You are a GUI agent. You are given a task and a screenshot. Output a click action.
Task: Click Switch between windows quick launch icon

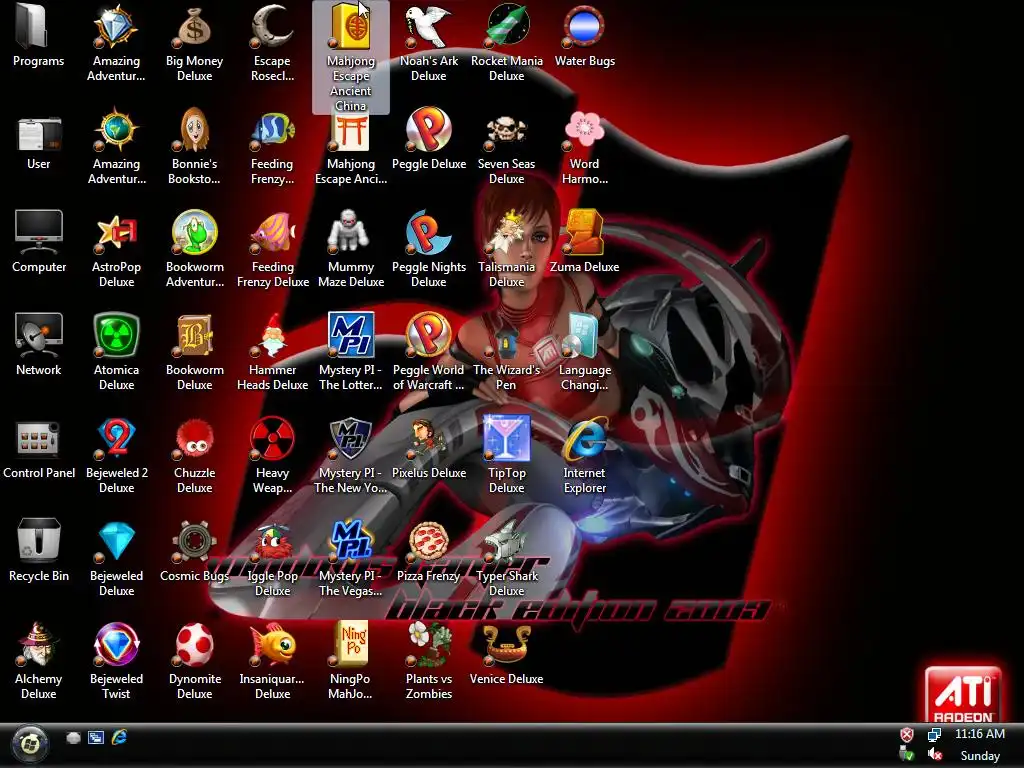pyautogui.click(x=96, y=737)
